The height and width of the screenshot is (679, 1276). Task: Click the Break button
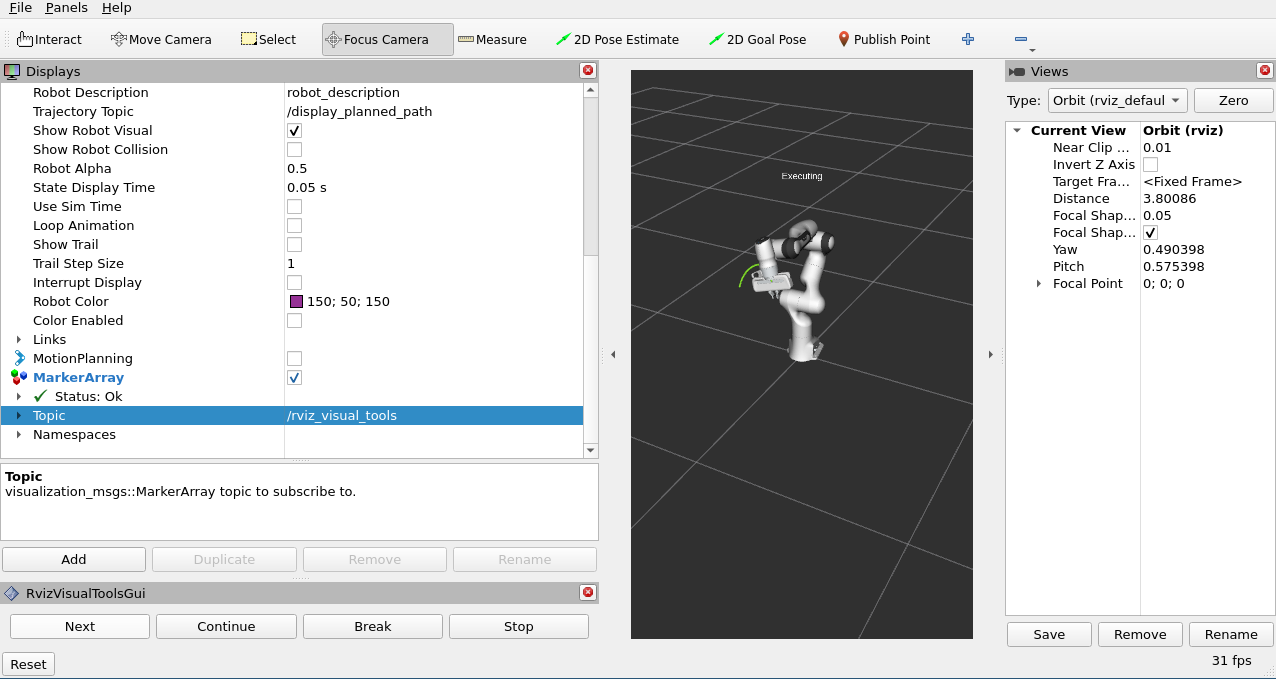[373, 626]
